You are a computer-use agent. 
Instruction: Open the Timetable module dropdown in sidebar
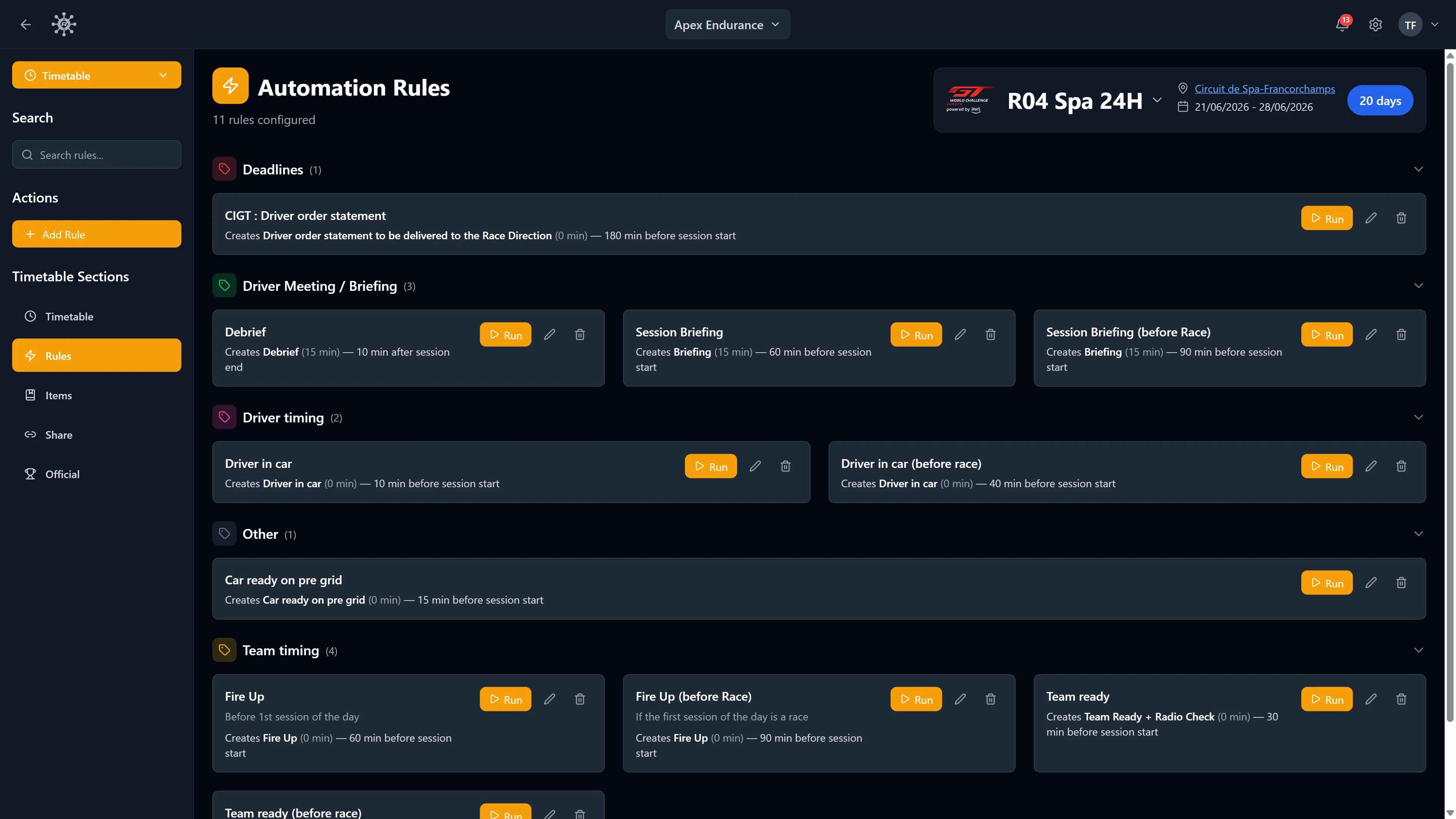(x=97, y=75)
